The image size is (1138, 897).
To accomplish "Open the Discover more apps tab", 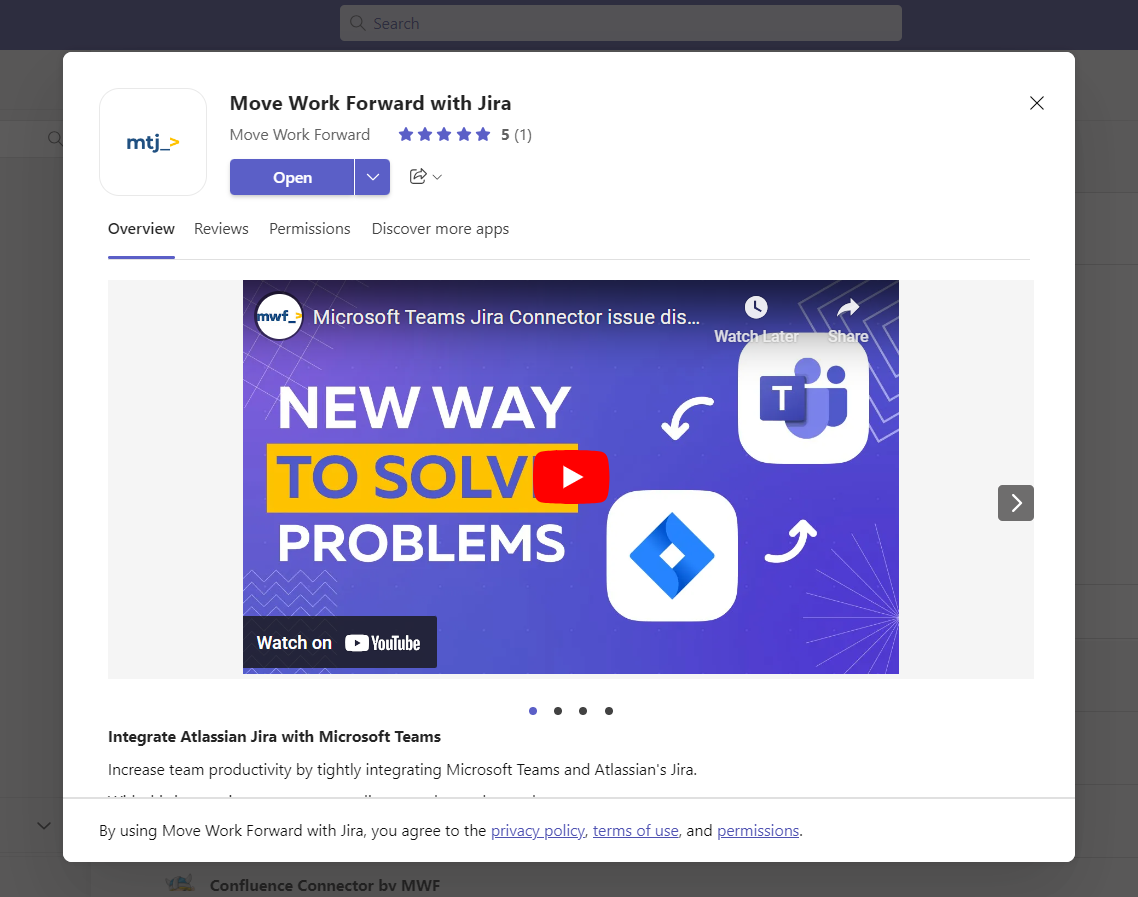I will click(441, 229).
